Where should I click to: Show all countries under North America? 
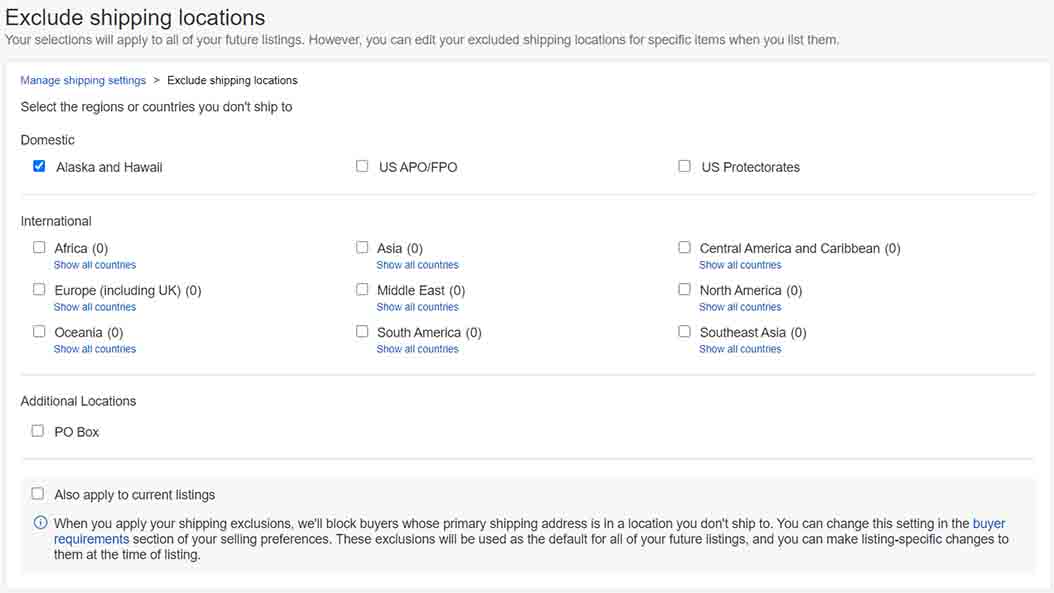pyautogui.click(x=740, y=307)
